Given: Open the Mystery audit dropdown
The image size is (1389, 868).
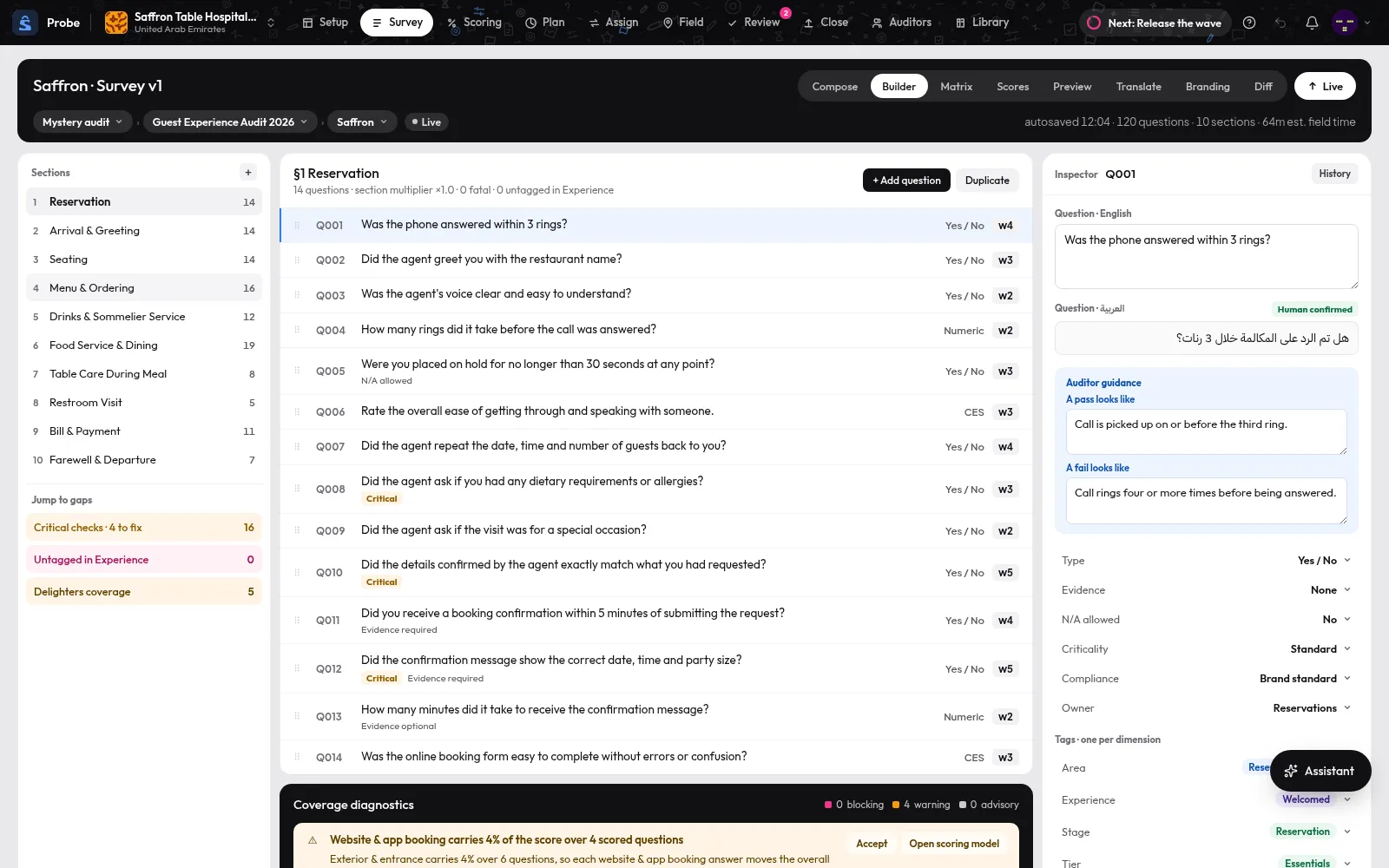Looking at the screenshot, I should pos(82,122).
